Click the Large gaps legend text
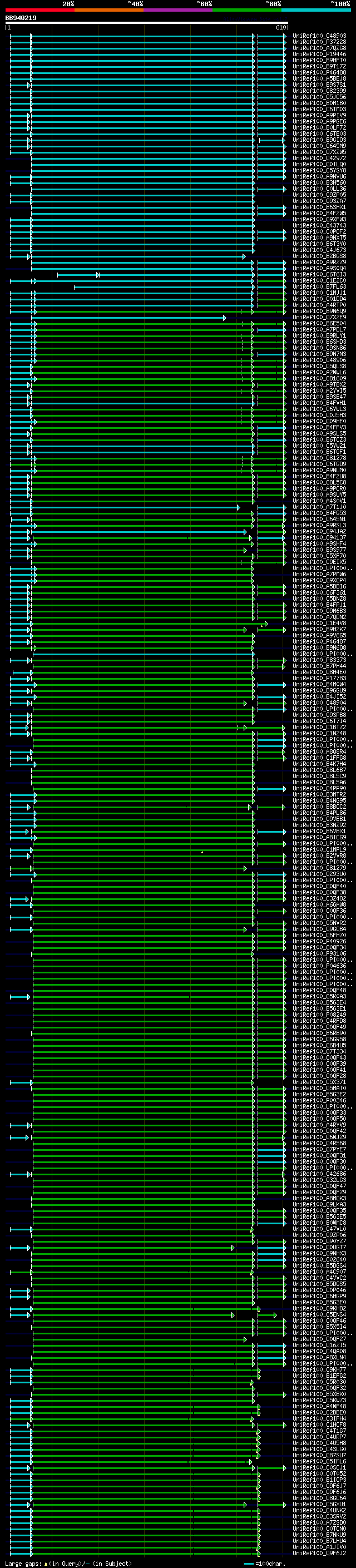 69,1564
